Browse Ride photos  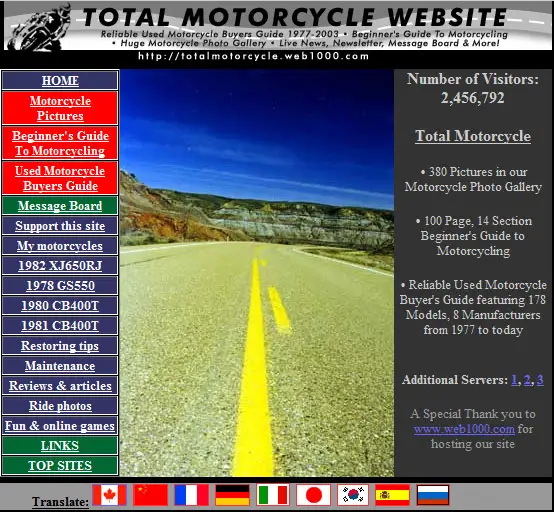point(60,406)
